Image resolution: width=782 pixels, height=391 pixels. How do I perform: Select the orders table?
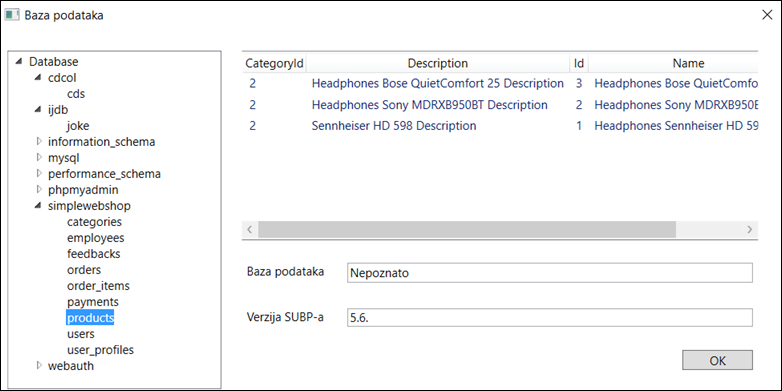coord(84,270)
